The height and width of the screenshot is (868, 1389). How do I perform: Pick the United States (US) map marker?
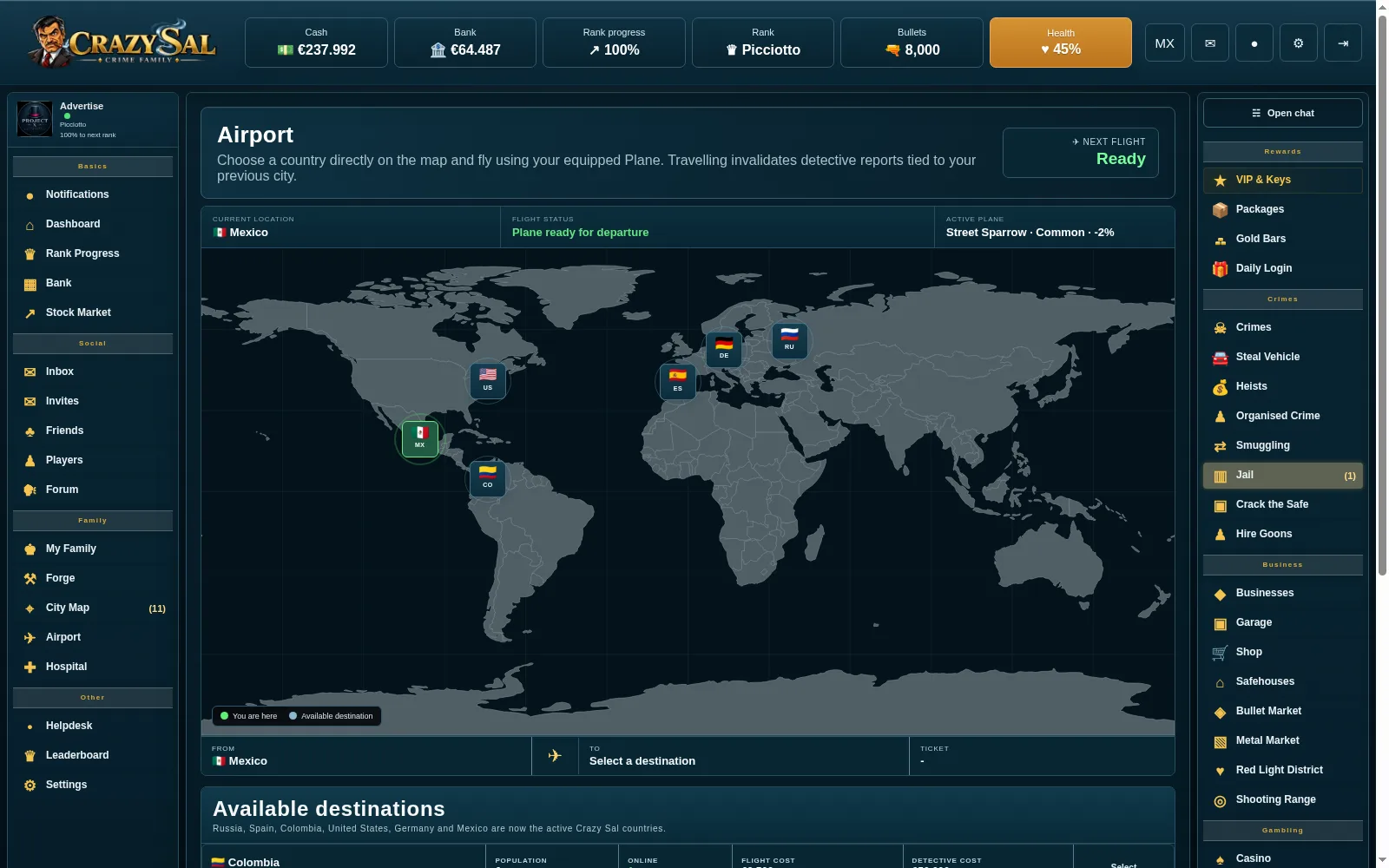(488, 380)
